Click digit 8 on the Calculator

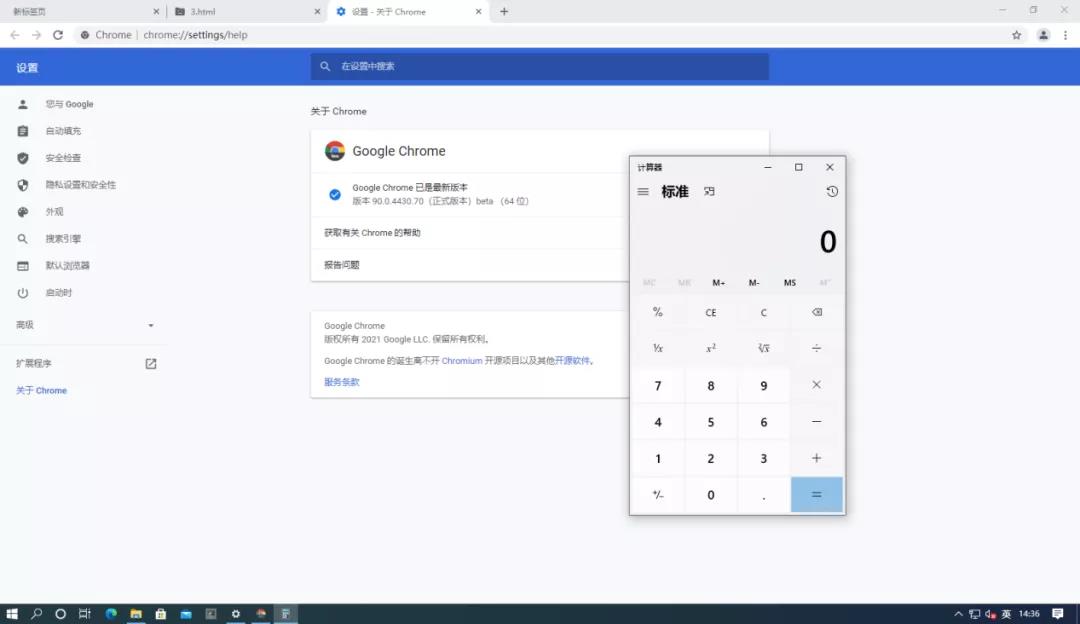click(x=711, y=385)
